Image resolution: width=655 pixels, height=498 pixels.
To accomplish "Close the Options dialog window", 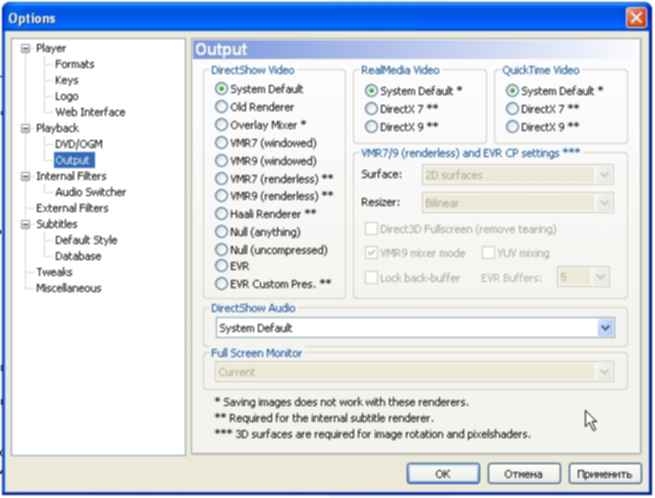I will 635,18.
